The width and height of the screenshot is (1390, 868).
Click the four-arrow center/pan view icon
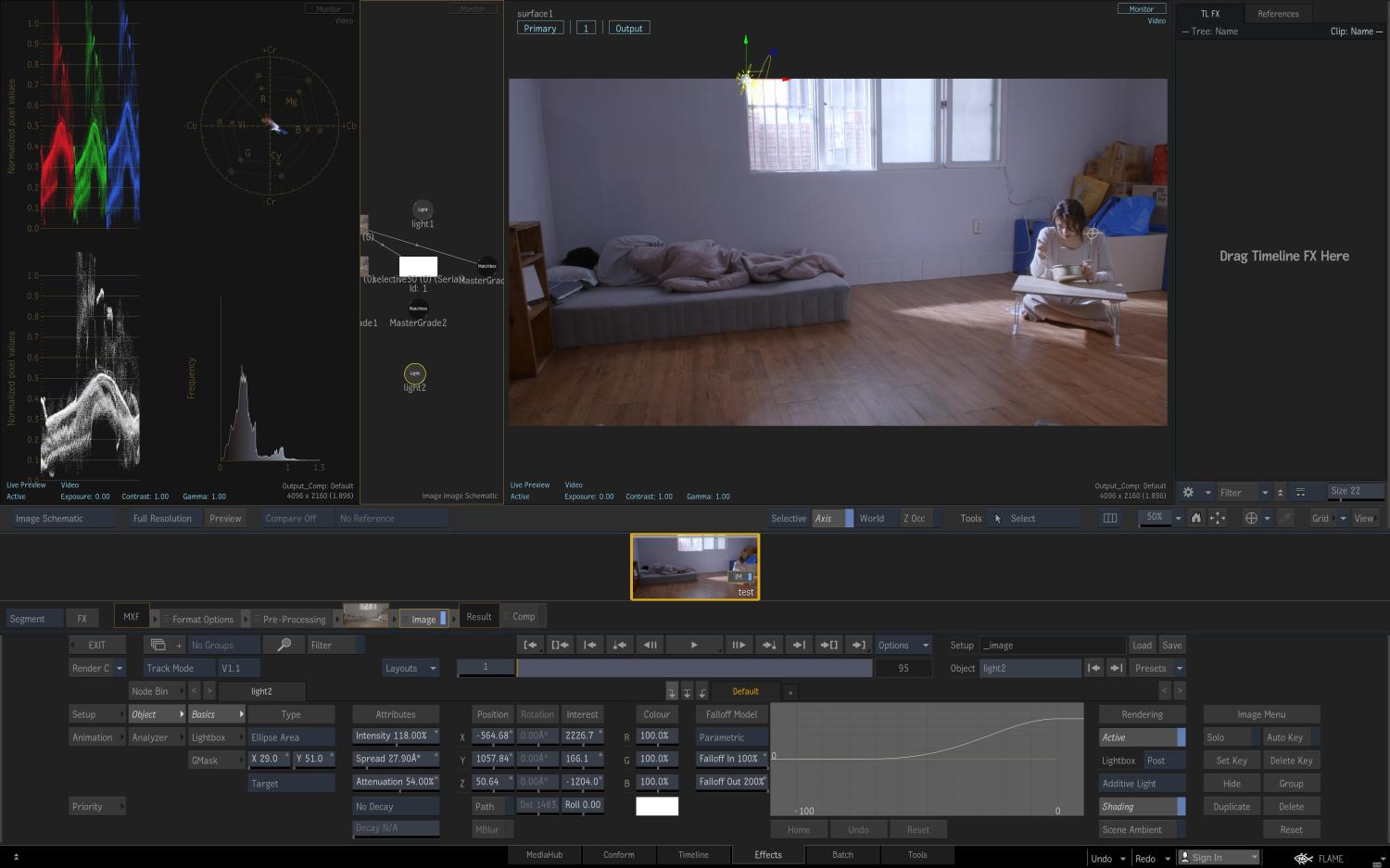pyautogui.click(x=1218, y=518)
